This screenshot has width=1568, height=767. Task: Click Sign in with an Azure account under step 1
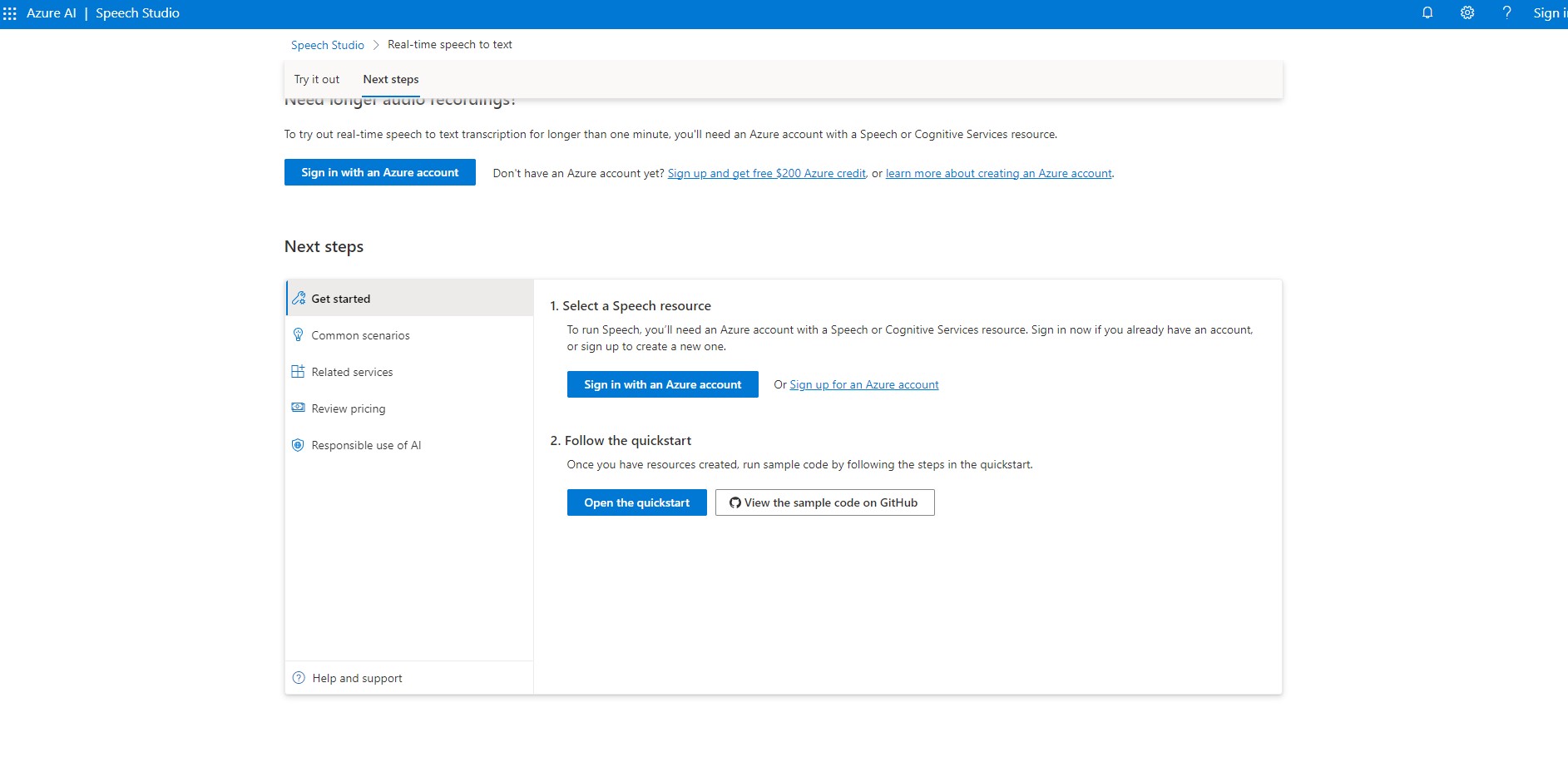(x=663, y=384)
